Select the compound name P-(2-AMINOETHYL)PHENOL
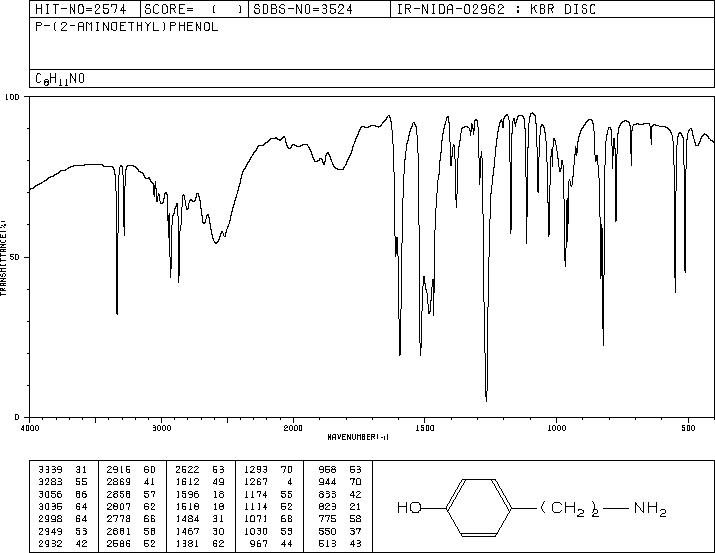This screenshot has height=553, width=715. pyautogui.click(x=127, y=27)
